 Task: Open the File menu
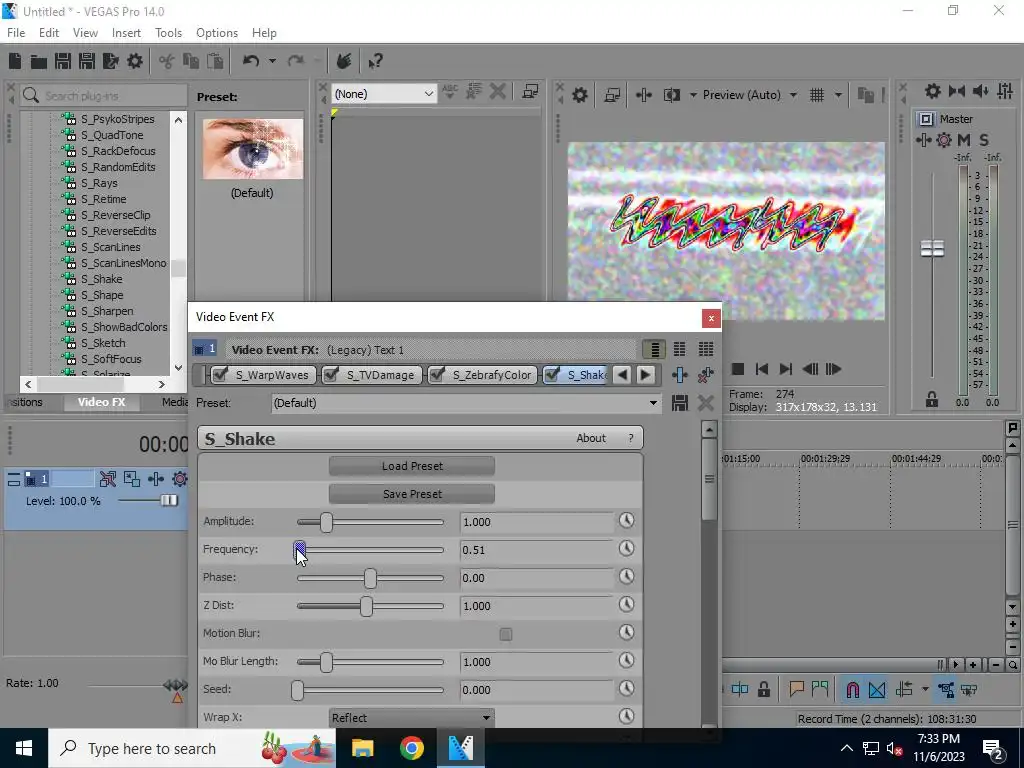coord(16,33)
